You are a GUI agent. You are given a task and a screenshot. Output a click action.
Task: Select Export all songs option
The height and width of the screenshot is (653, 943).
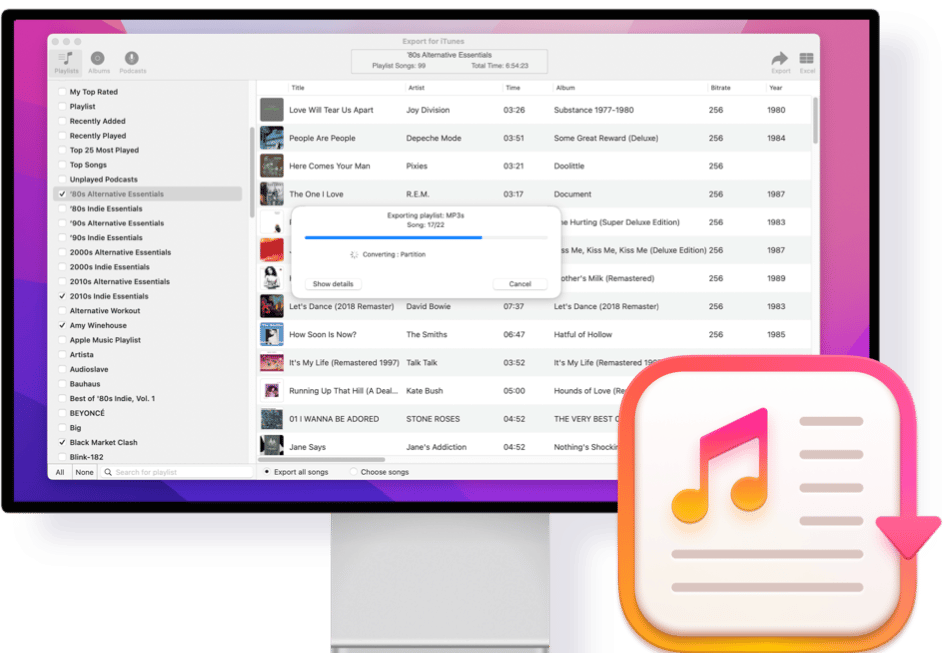[x=265, y=470]
